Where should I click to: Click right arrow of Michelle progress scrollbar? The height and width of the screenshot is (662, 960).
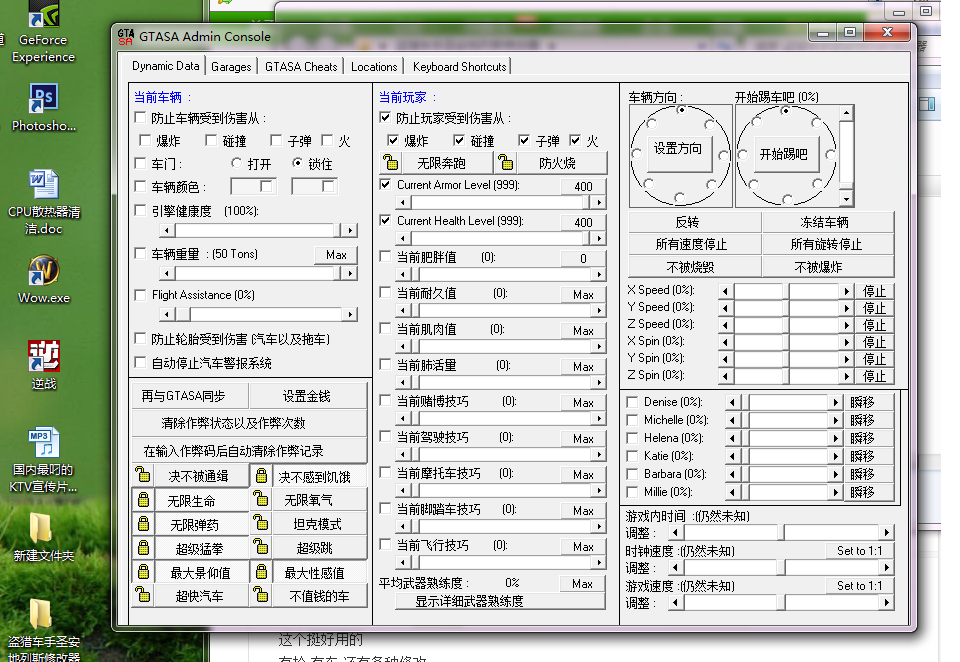(836, 421)
